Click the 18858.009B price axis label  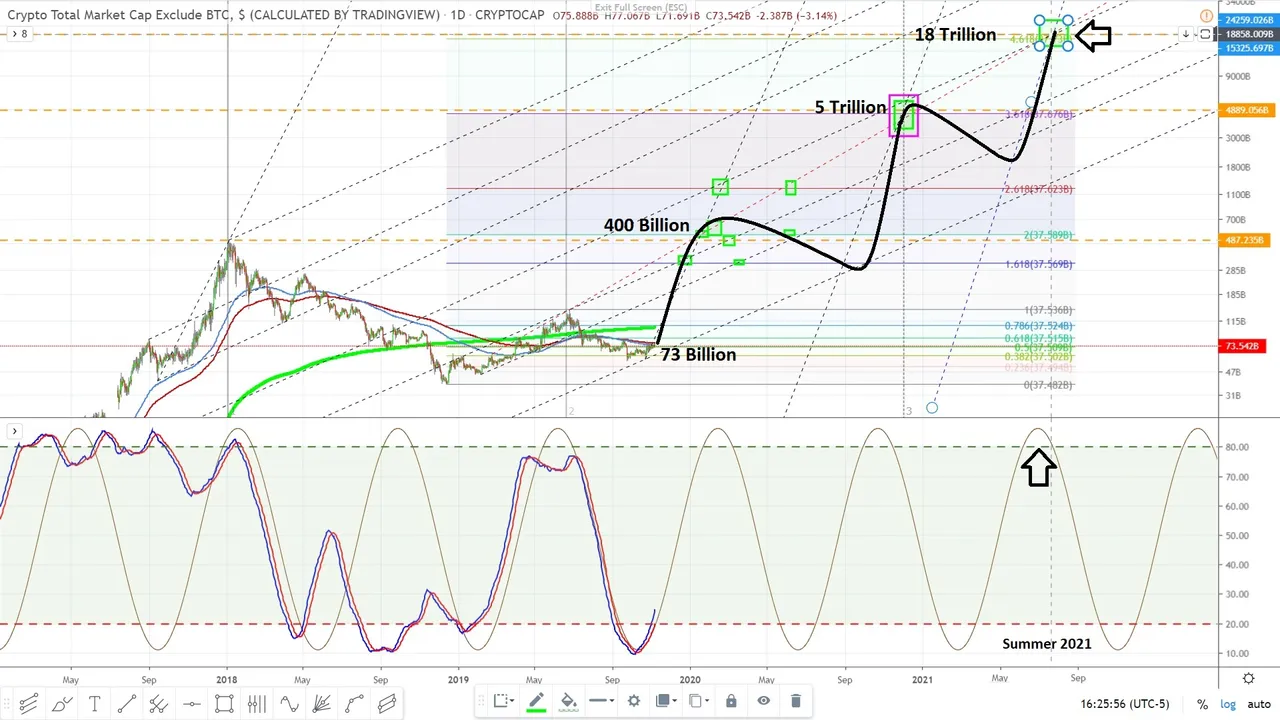(1247, 34)
